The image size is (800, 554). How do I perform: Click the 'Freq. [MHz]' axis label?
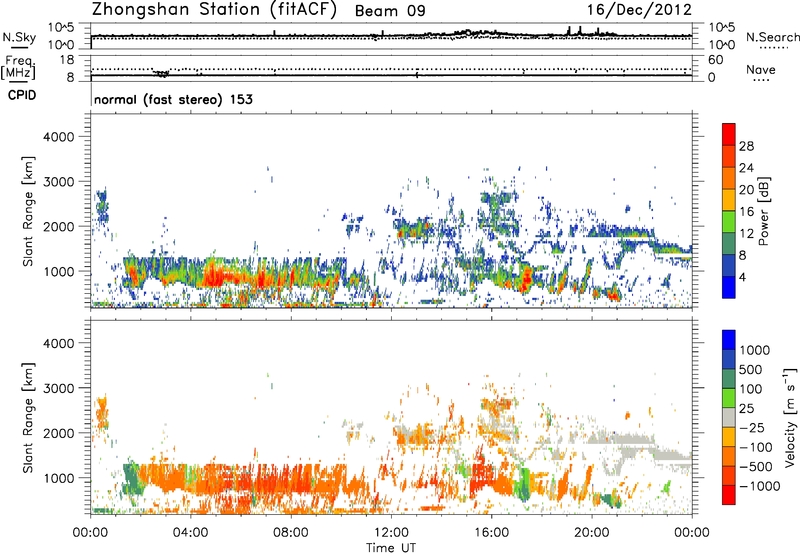click(x=18, y=67)
